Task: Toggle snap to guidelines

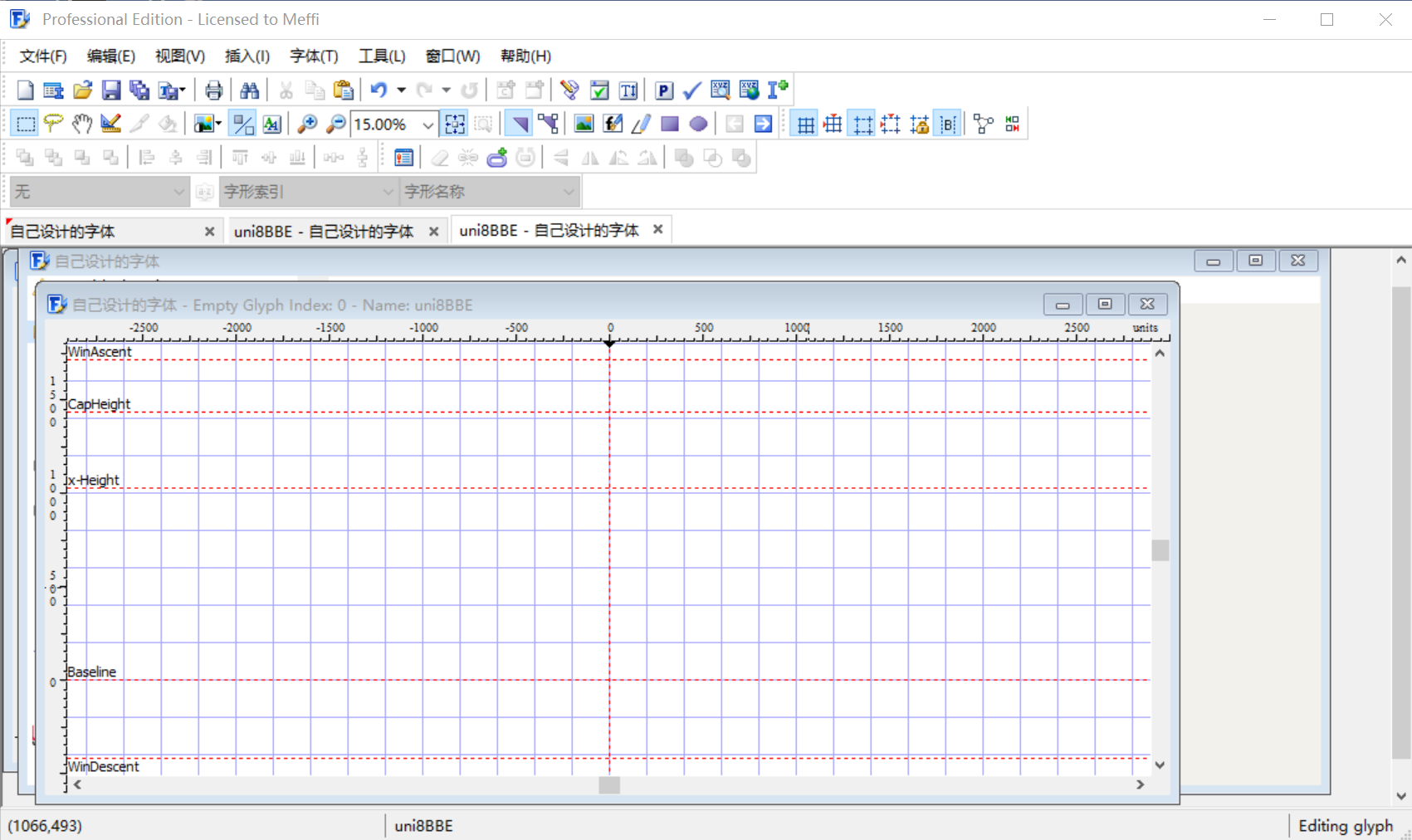Action: pyautogui.click(x=891, y=124)
